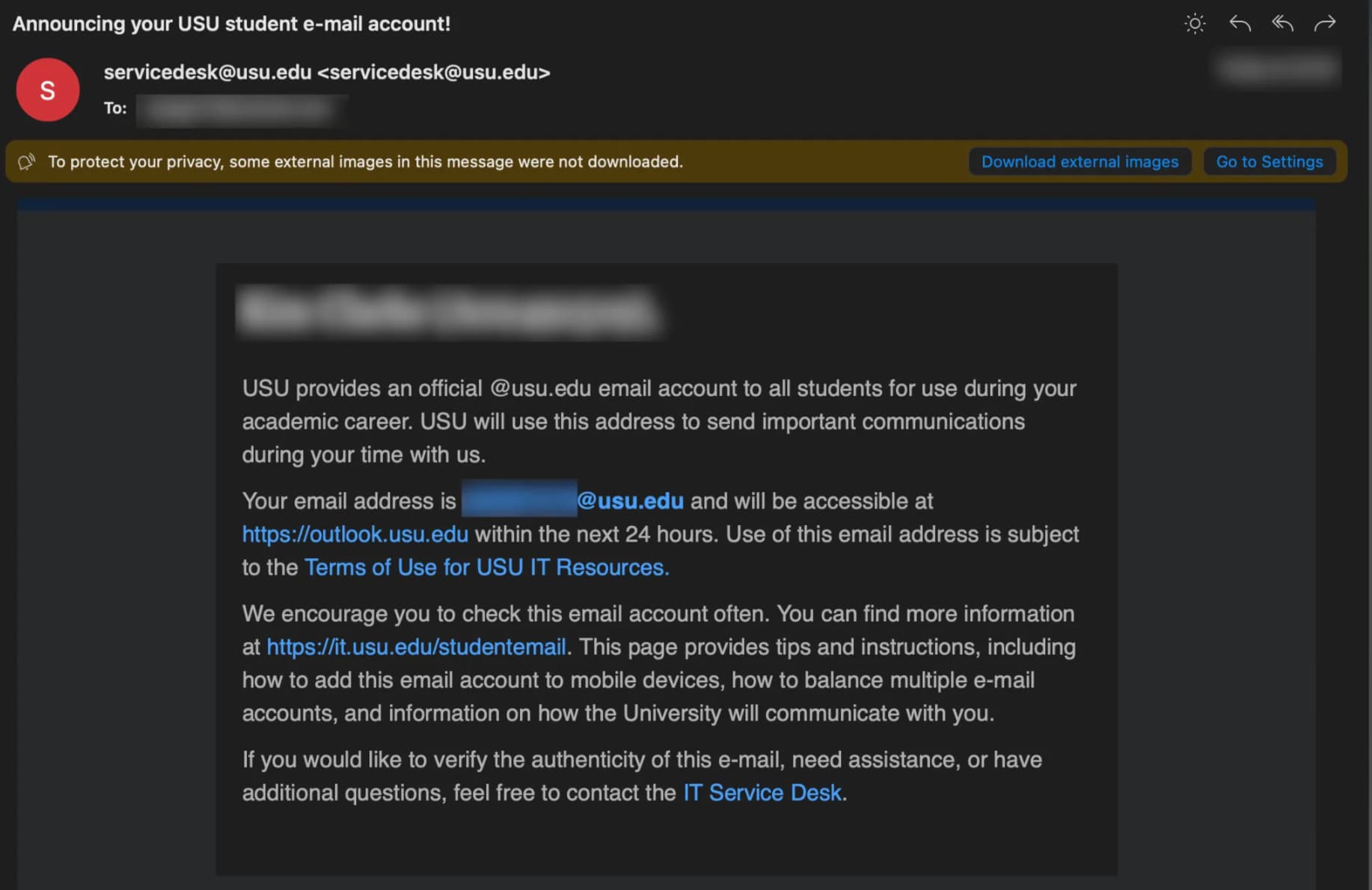Click the email subject "Announcing your USU student e-mail account!"
1372x890 pixels.
231,24
